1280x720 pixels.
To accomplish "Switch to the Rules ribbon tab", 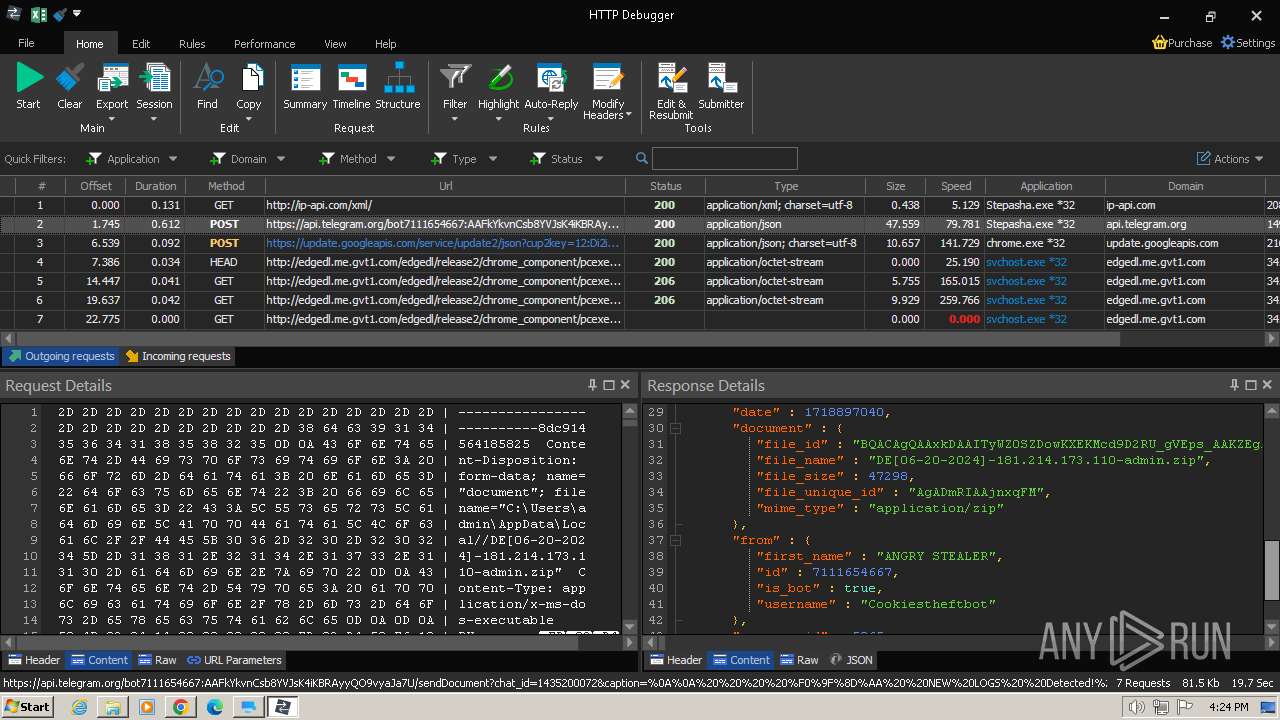I will [x=192, y=44].
